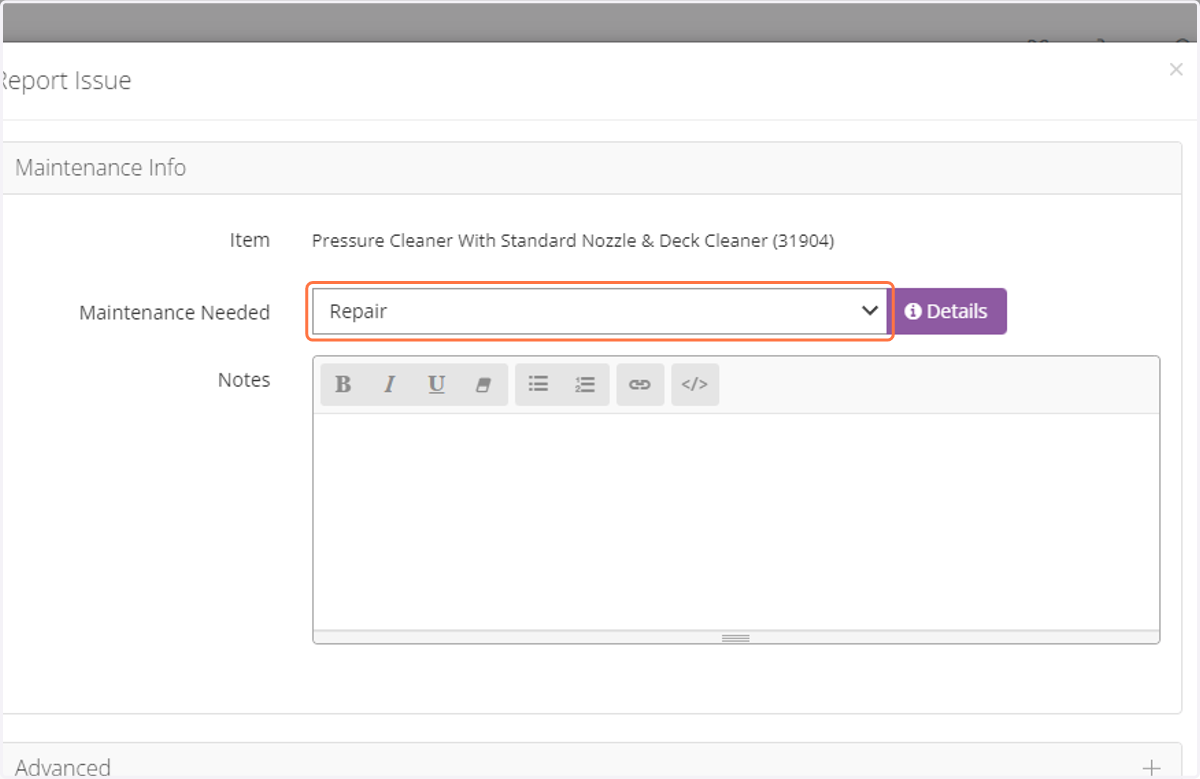Click the Advanced section title
Image resolution: width=1200 pixels, height=779 pixels.
[63, 768]
